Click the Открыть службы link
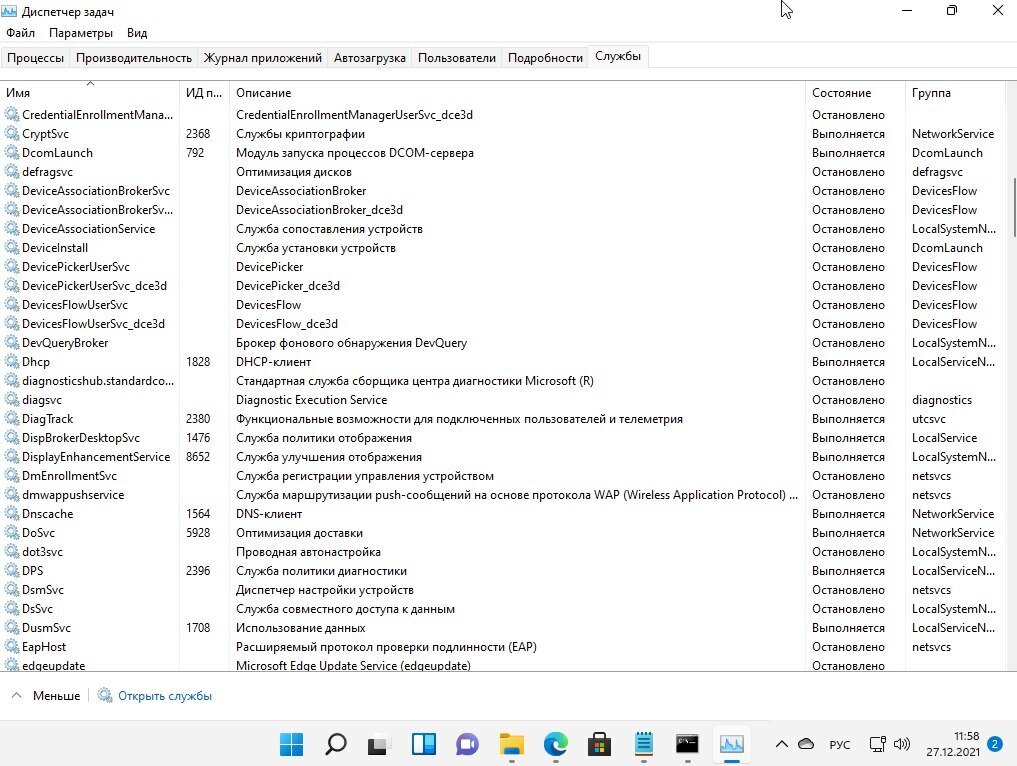 pyautogui.click(x=164, y=696)
